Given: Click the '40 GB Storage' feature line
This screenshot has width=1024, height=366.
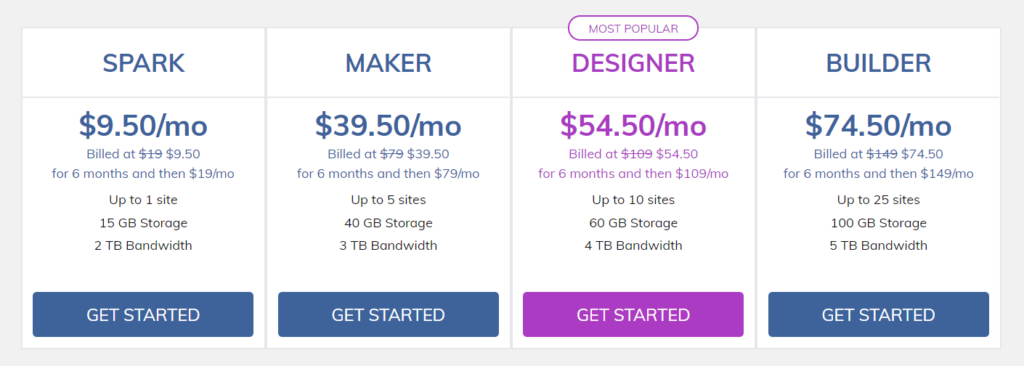Looking at the screenshot, I should coord(388,223).
